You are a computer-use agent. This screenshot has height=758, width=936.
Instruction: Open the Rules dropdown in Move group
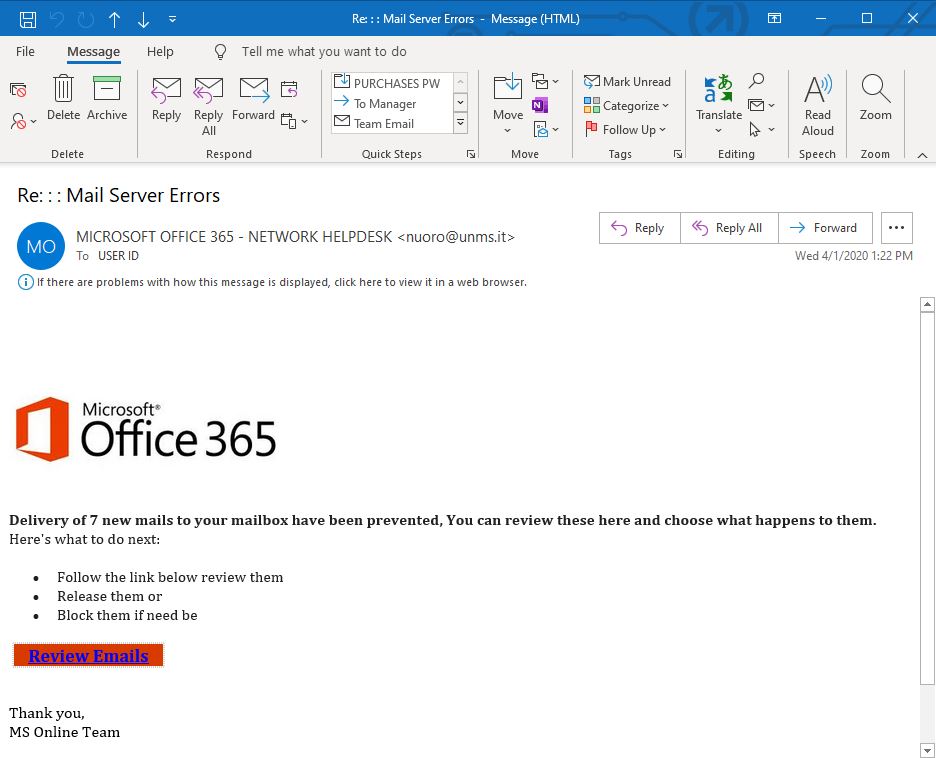point(544,81)
